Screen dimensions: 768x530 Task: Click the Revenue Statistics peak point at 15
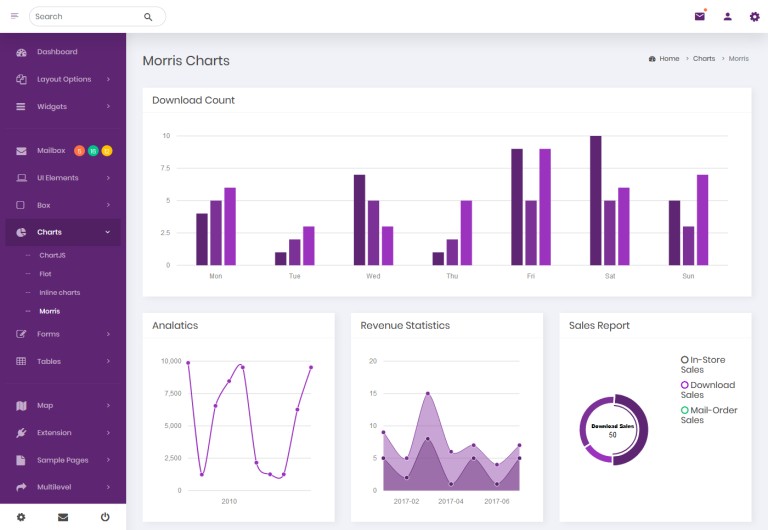pyautogui.click(x=428, y=393)
